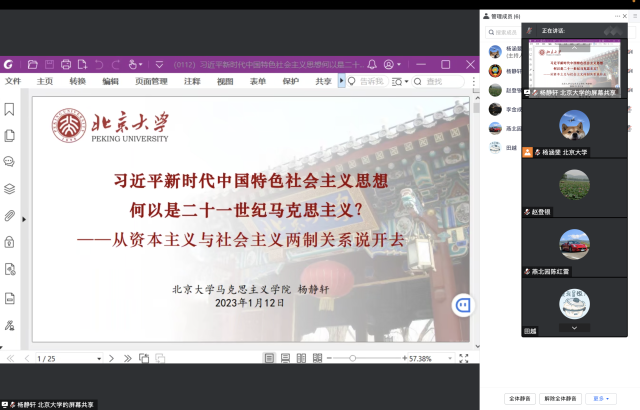
Task: Switch to the 主页 tab
Action: click(45, 81)
